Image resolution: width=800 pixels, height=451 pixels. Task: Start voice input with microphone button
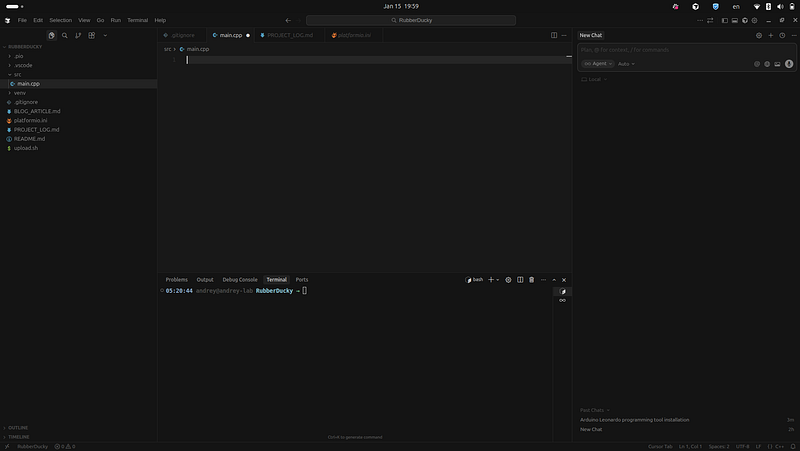[789, 64]
